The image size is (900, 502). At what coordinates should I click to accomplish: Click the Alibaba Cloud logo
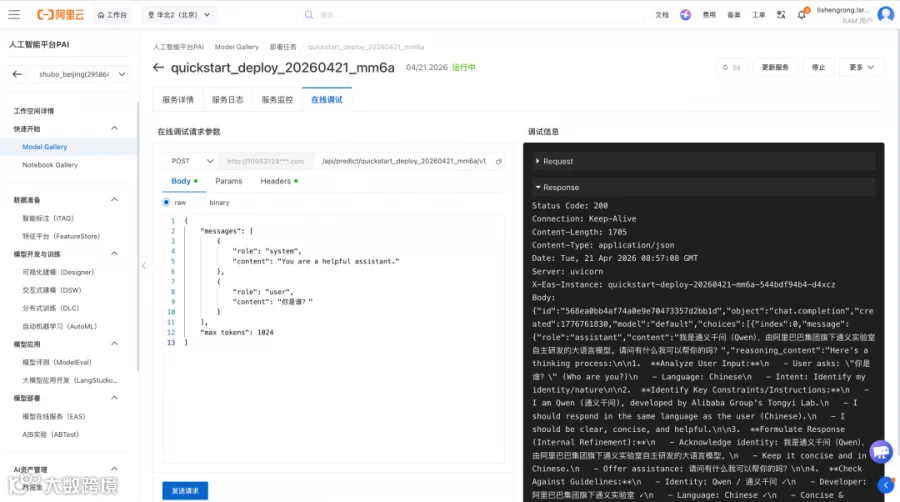click(x=60, y=15)
